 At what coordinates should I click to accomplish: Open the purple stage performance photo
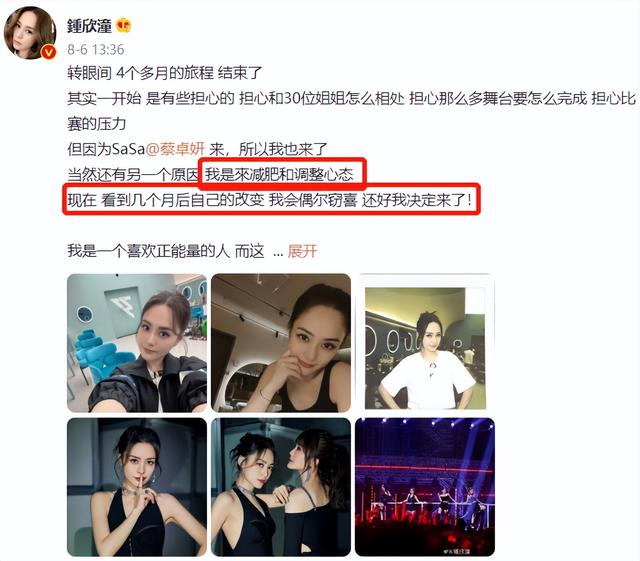(425, 487)
